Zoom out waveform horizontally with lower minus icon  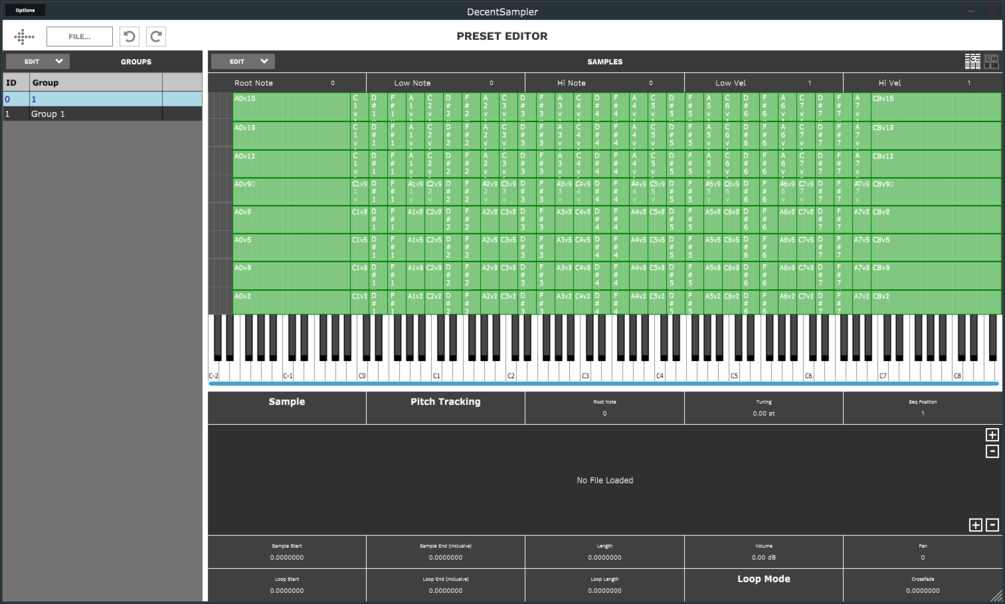click(x=992, y=525)
